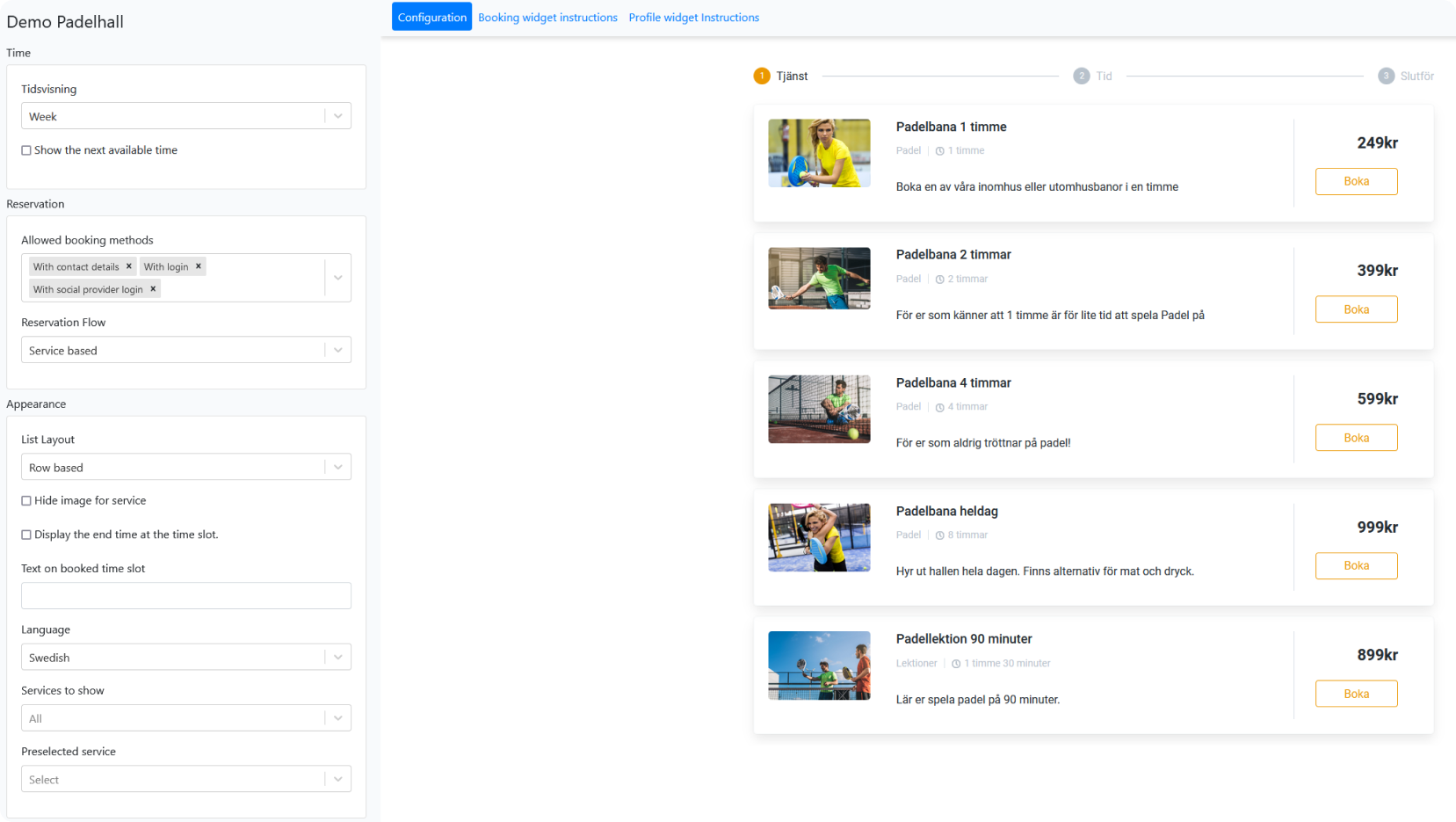1456x822 pixels.
Task: Open the Preselected service dropdown
Action: (x=186, y=779)
